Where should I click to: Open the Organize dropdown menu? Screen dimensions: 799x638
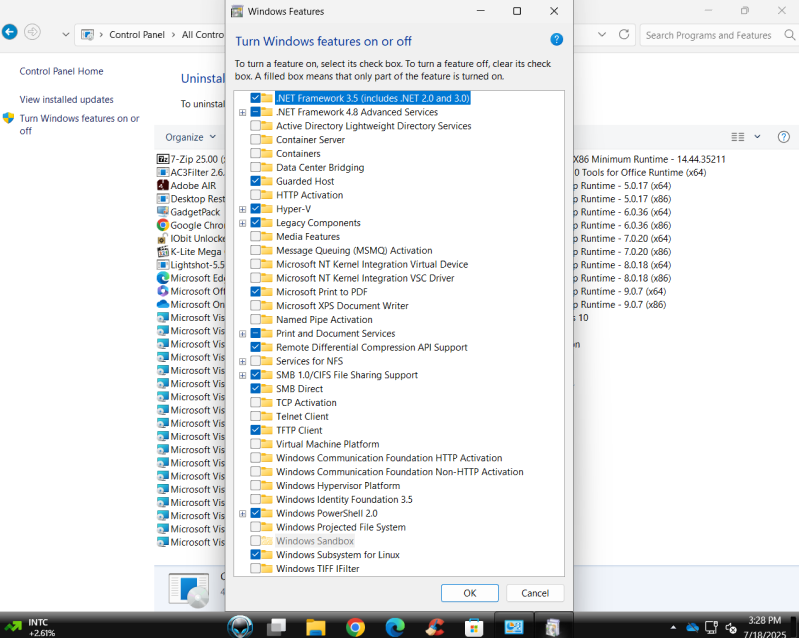(190, 137)
